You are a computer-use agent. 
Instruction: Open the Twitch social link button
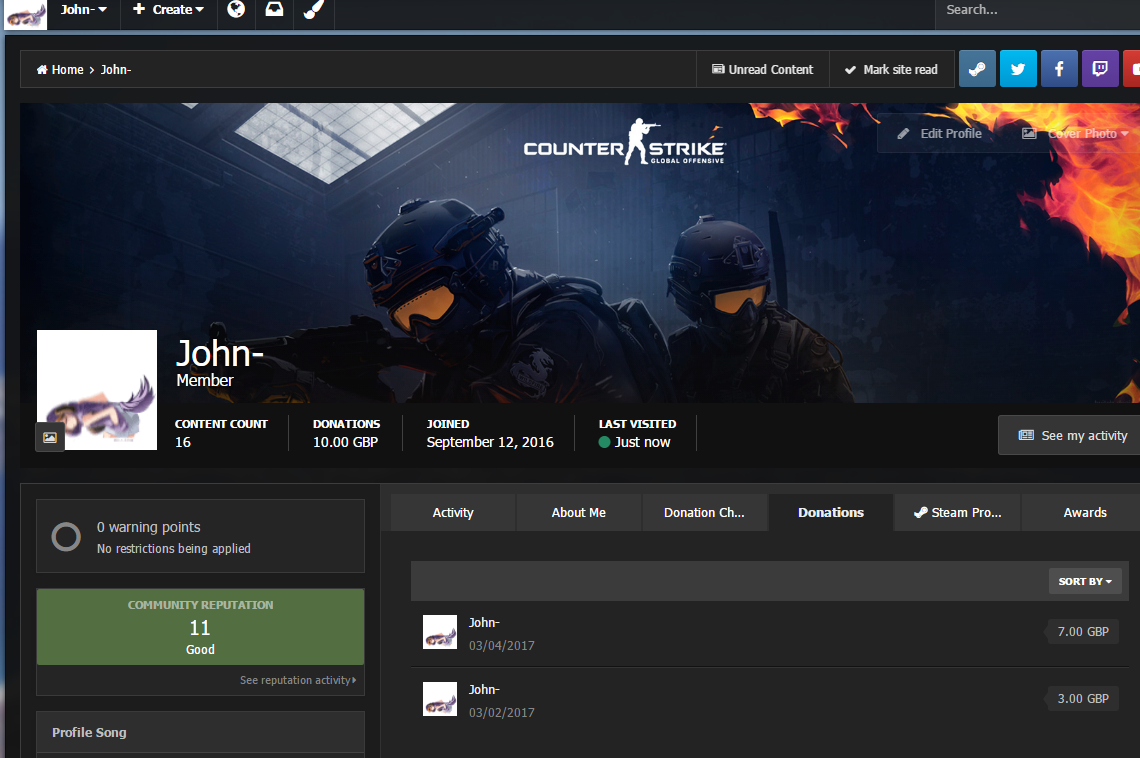coord(1100,69)
